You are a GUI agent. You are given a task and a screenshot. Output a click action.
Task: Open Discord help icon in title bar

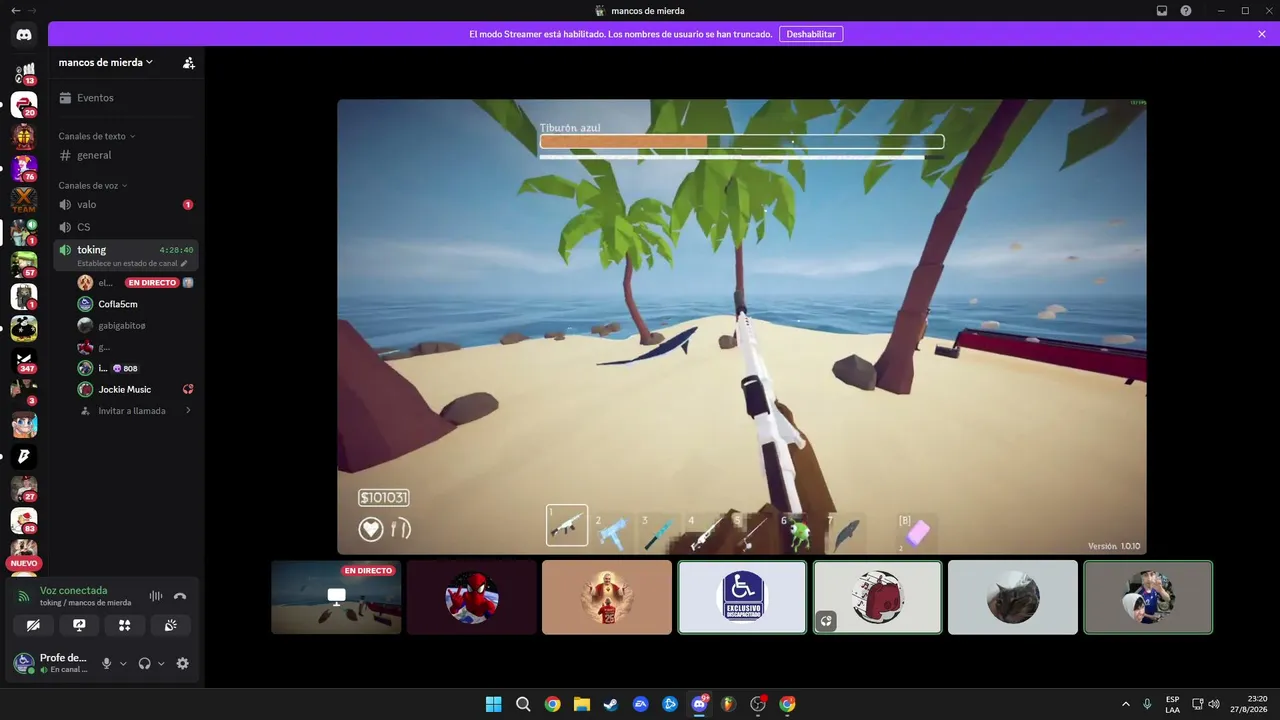(x=1186, y=11)
